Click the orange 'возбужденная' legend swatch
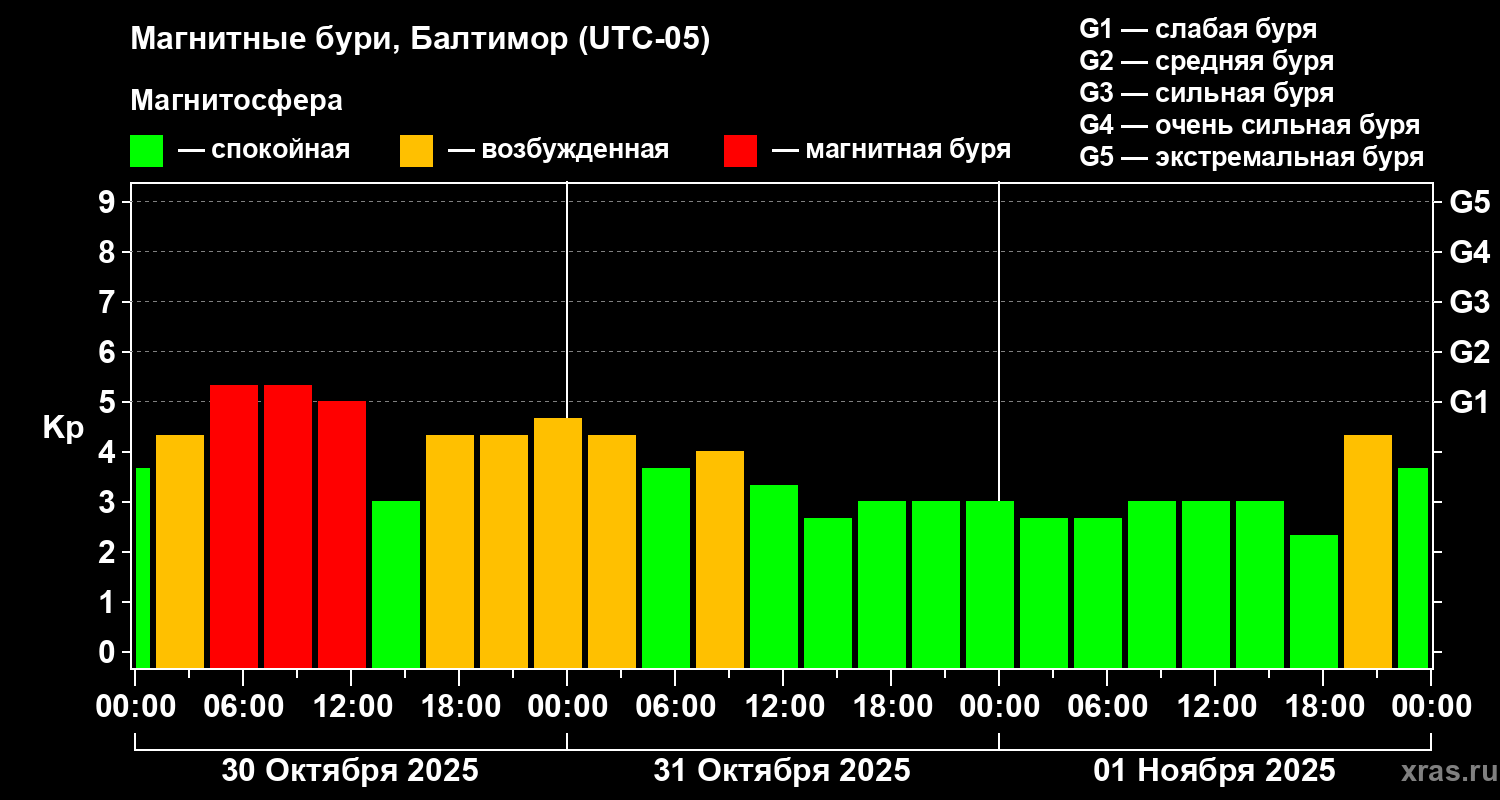This screenshot has height=800, width=1500. click(416, 151)
